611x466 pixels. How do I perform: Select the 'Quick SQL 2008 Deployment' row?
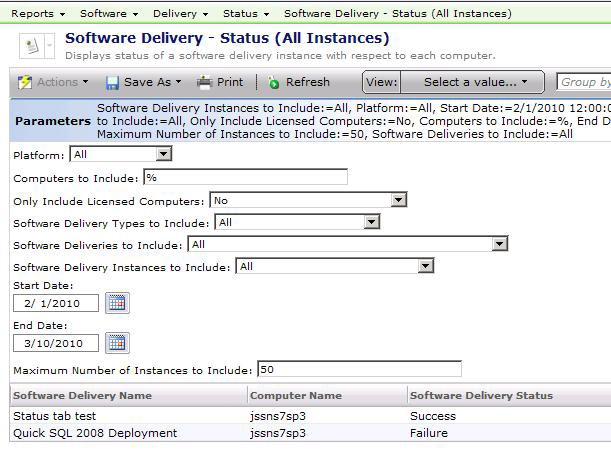tap(310, 433)
